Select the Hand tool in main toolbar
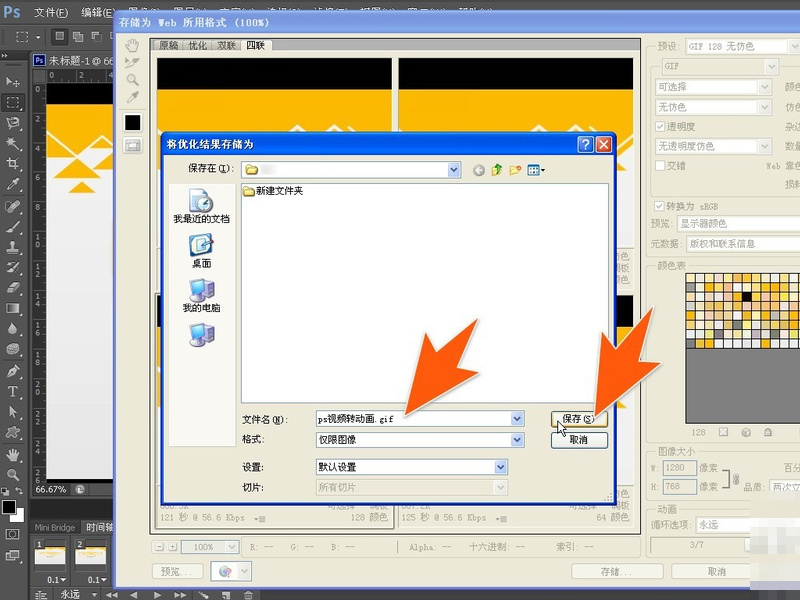The image size is (800, 600). [x=13, y=454]
